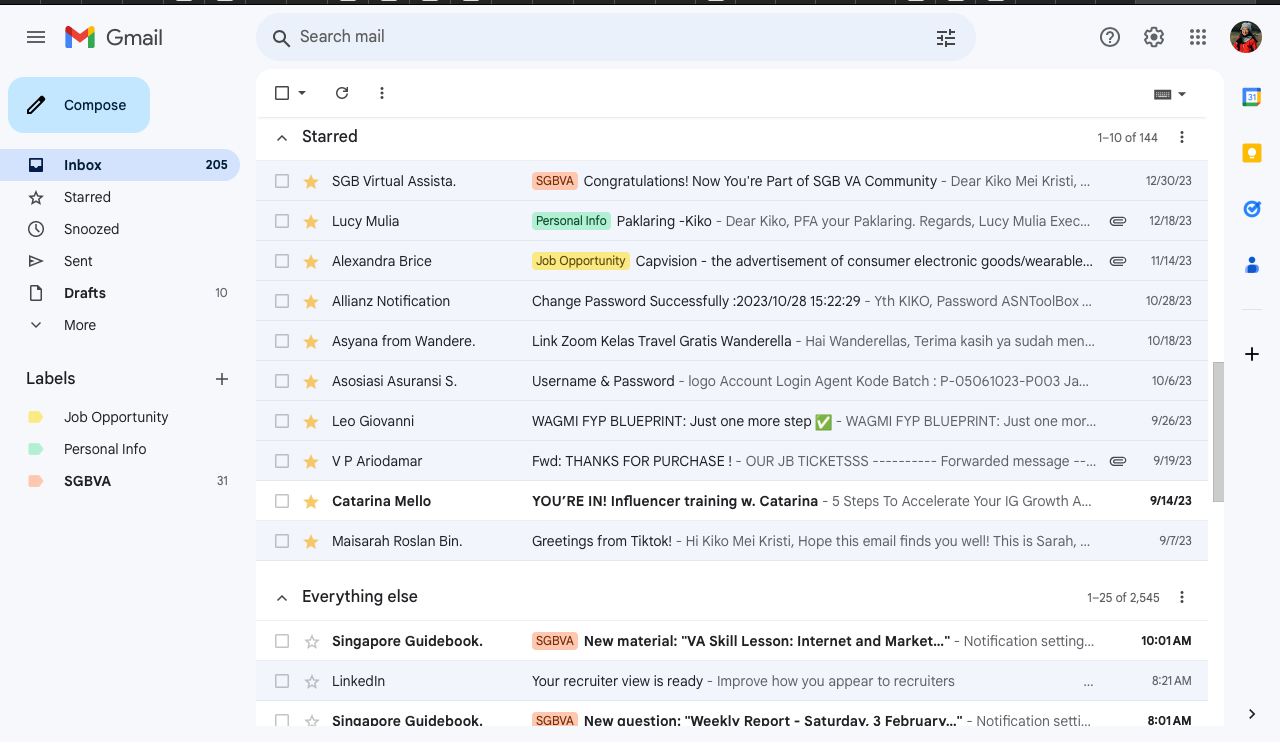Click attachment icon on V P Ariodamar email

[1118, 461]
